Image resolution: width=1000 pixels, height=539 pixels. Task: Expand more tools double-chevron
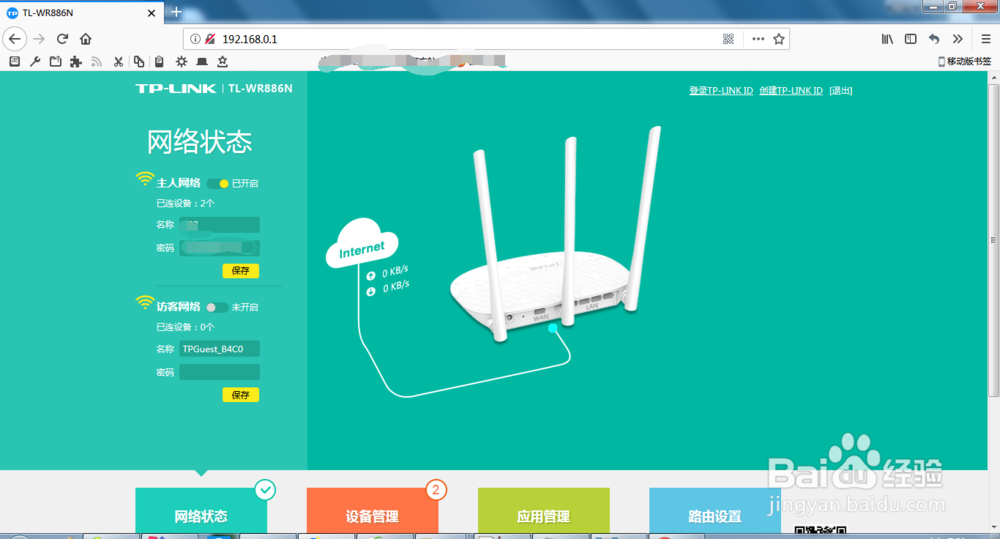point(957,39)
